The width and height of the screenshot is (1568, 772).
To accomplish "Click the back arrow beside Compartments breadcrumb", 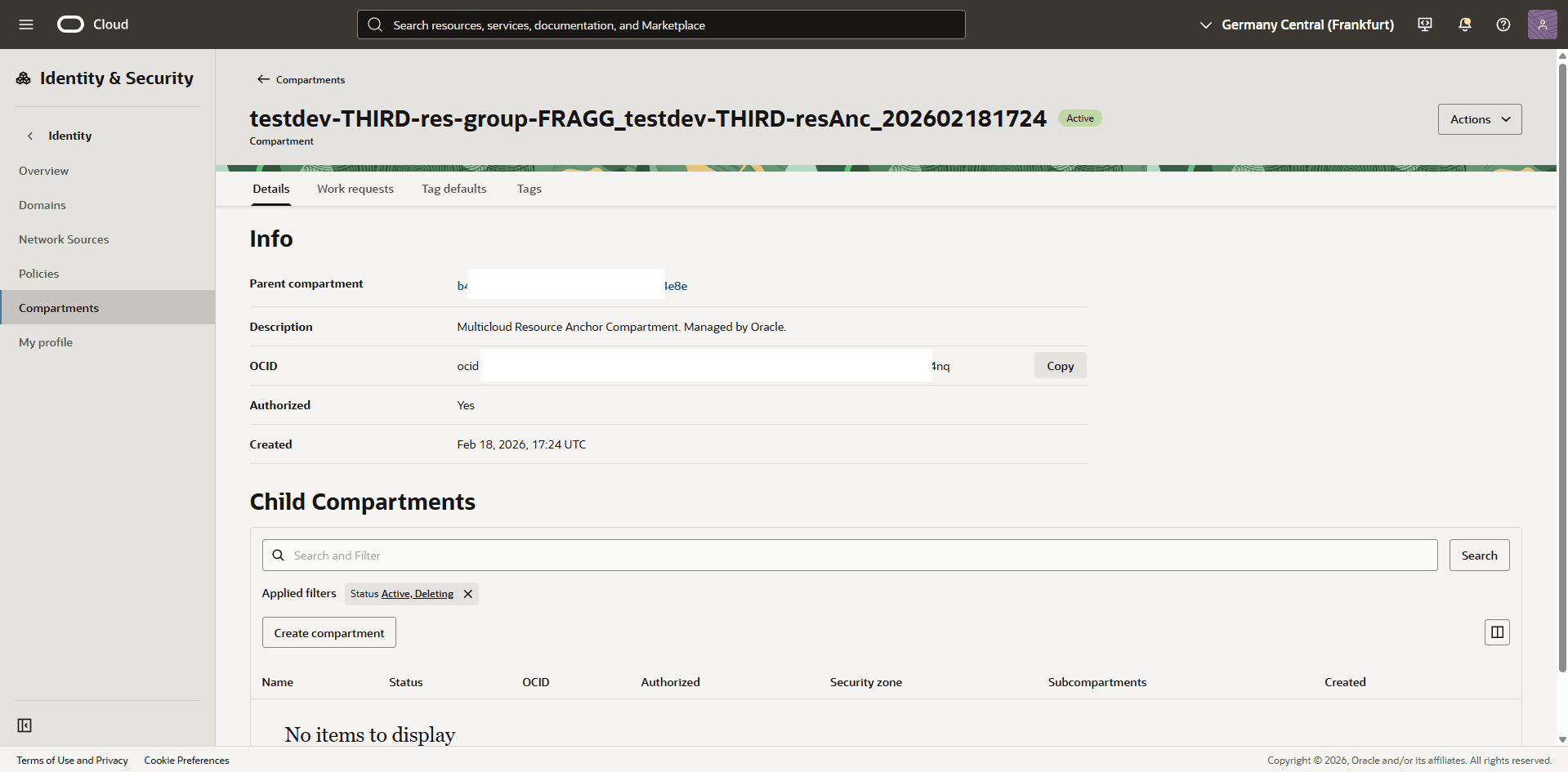I will pyautogui.click(x=263, y=79).
